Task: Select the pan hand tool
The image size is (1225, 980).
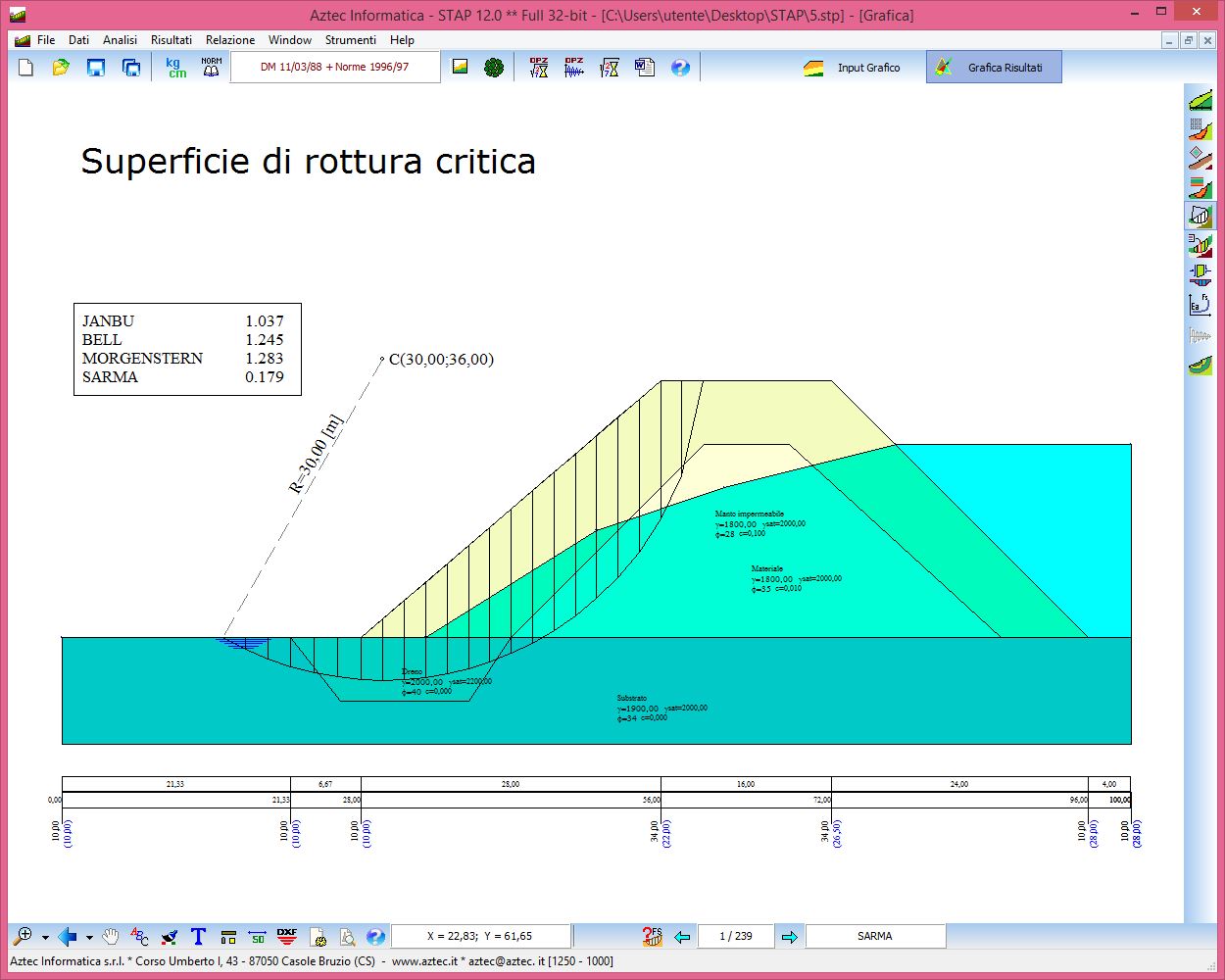Action: click(111, 937)
